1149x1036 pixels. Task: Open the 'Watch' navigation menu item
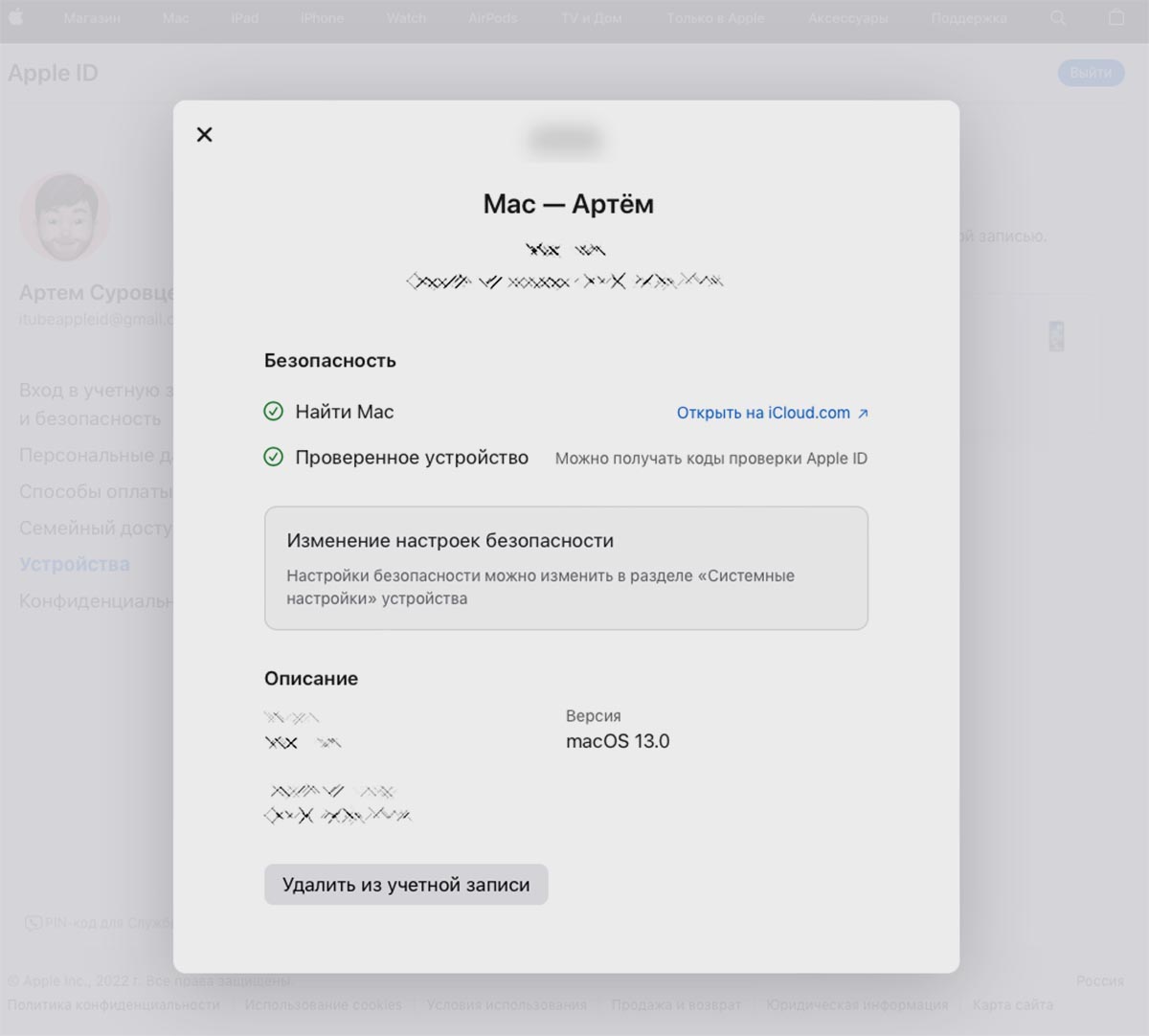pyautogui.click(x=406, y=18)
